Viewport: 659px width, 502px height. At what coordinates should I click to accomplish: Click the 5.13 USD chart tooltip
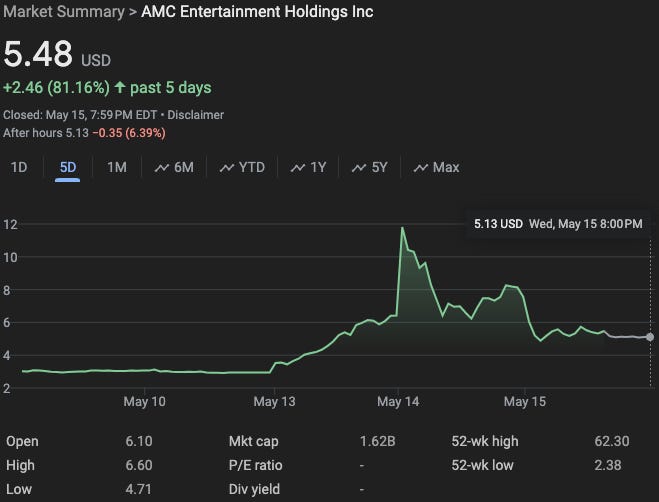point(558,224)
